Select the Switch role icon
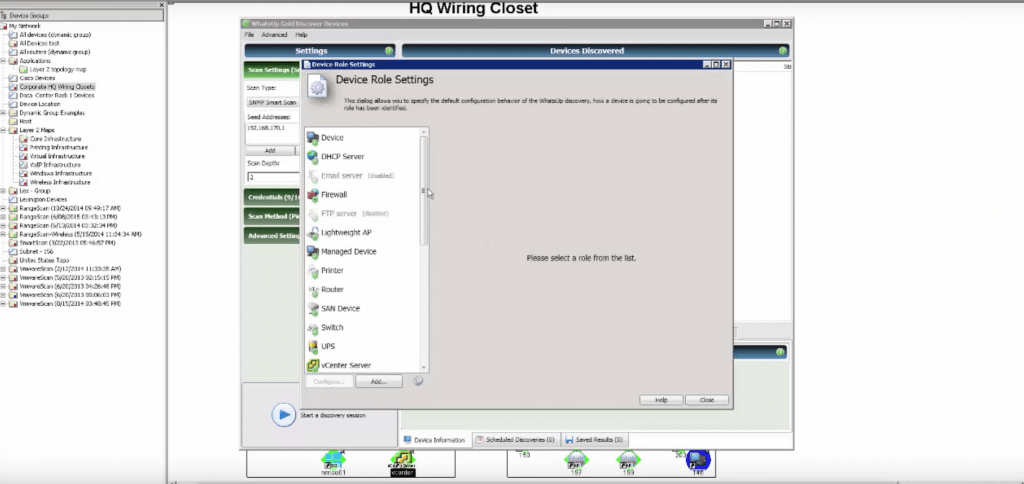 (x=313, y=327)
